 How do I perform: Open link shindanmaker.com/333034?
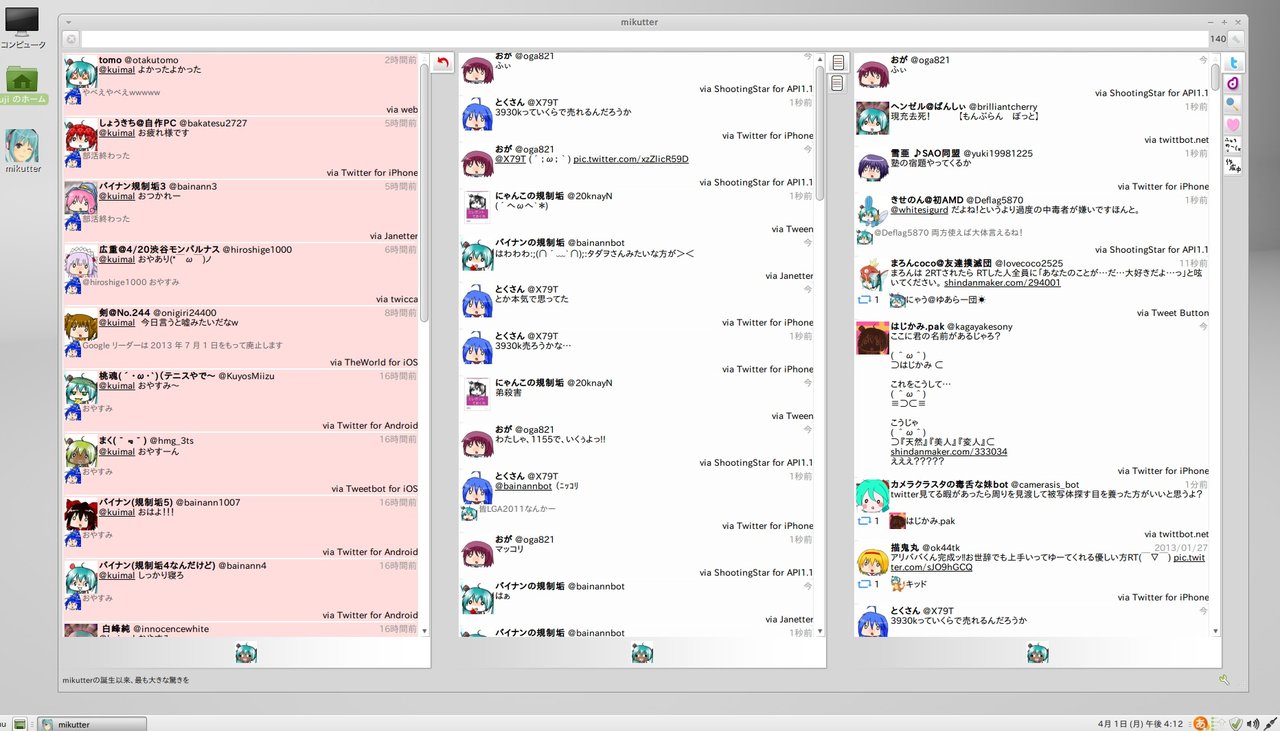click(x=949, y=452)
